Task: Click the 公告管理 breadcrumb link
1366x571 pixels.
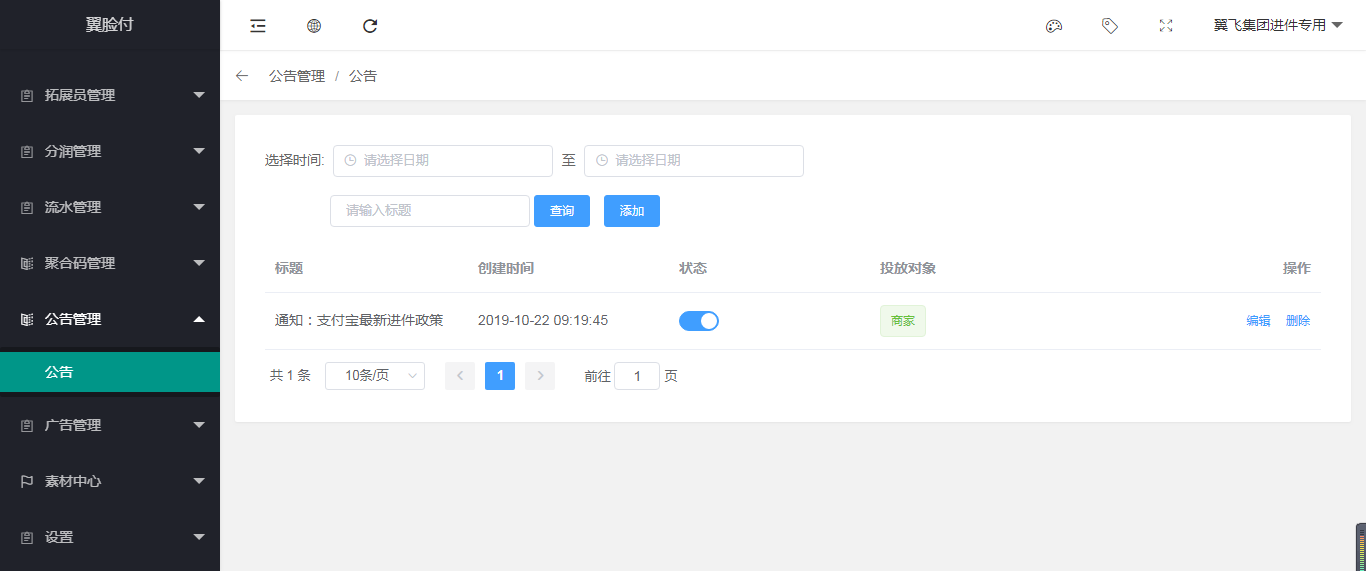Action: tap(297, 76)
